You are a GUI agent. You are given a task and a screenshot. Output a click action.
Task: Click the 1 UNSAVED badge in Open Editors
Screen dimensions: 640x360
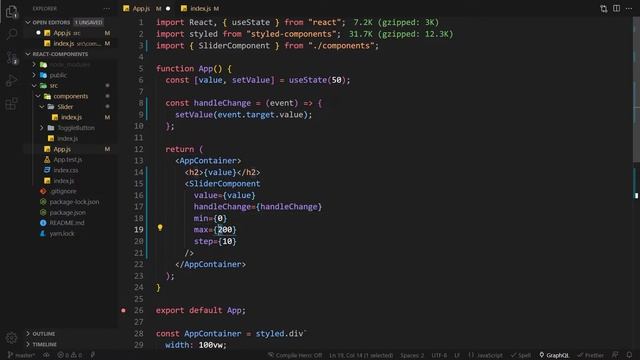[x=89, y=22]
